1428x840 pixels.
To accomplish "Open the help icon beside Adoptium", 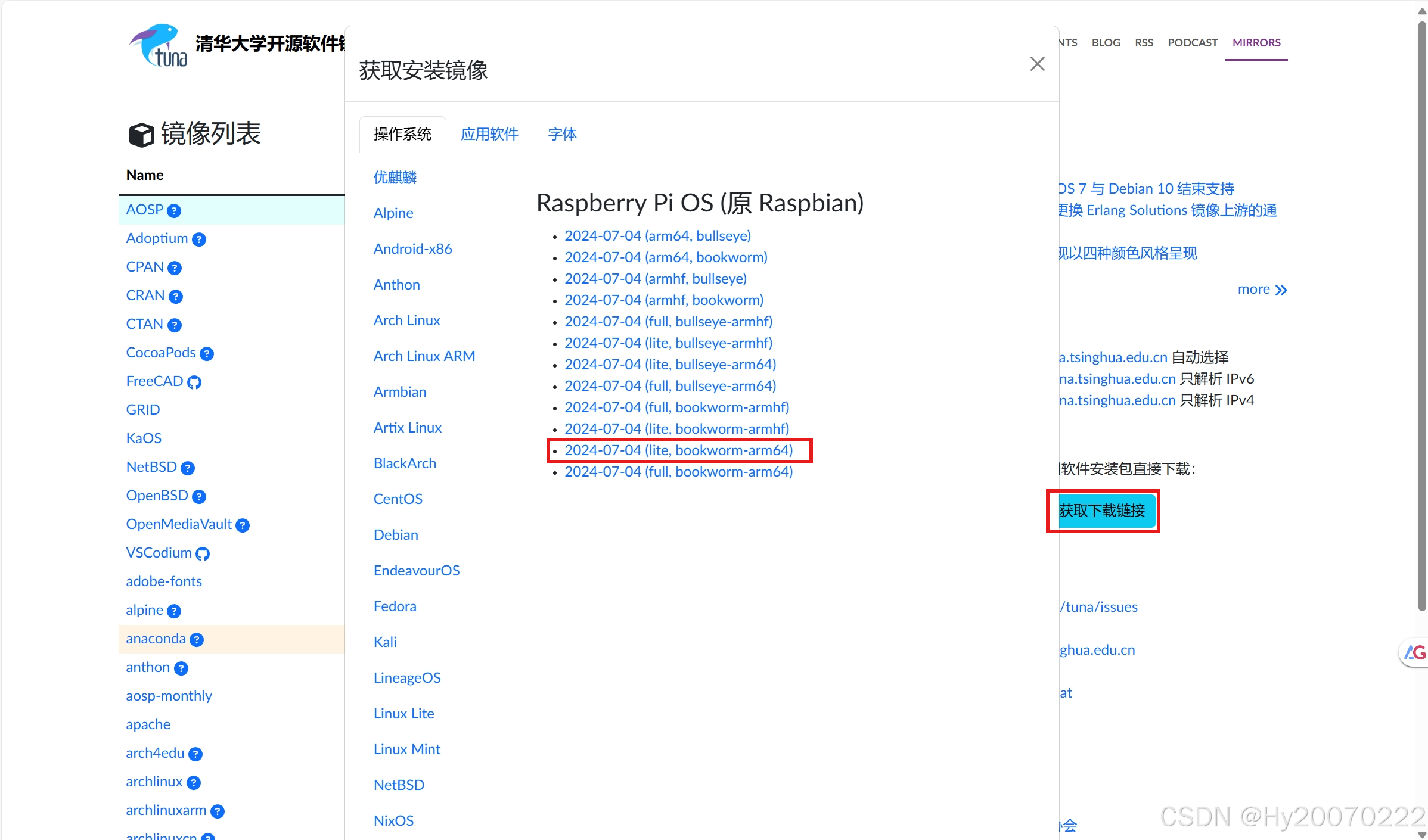I will click(x=199, y=239).
